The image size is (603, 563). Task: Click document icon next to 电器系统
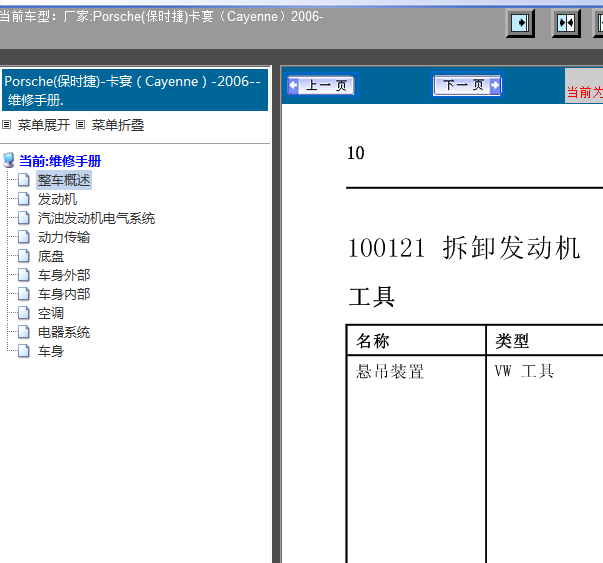click(23, 332)
